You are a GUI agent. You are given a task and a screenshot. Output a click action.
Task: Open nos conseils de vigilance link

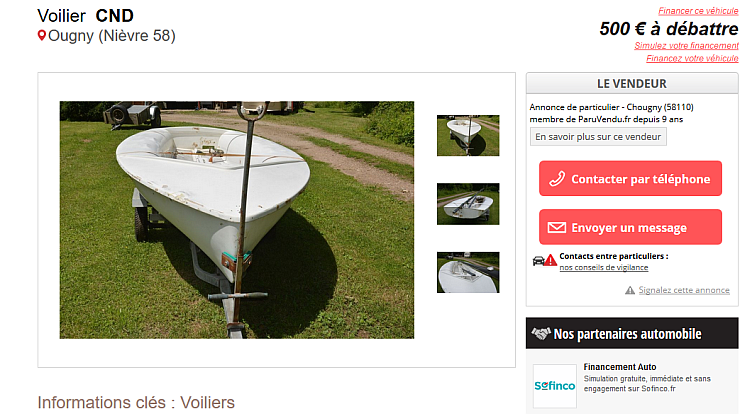click(604, 268)
